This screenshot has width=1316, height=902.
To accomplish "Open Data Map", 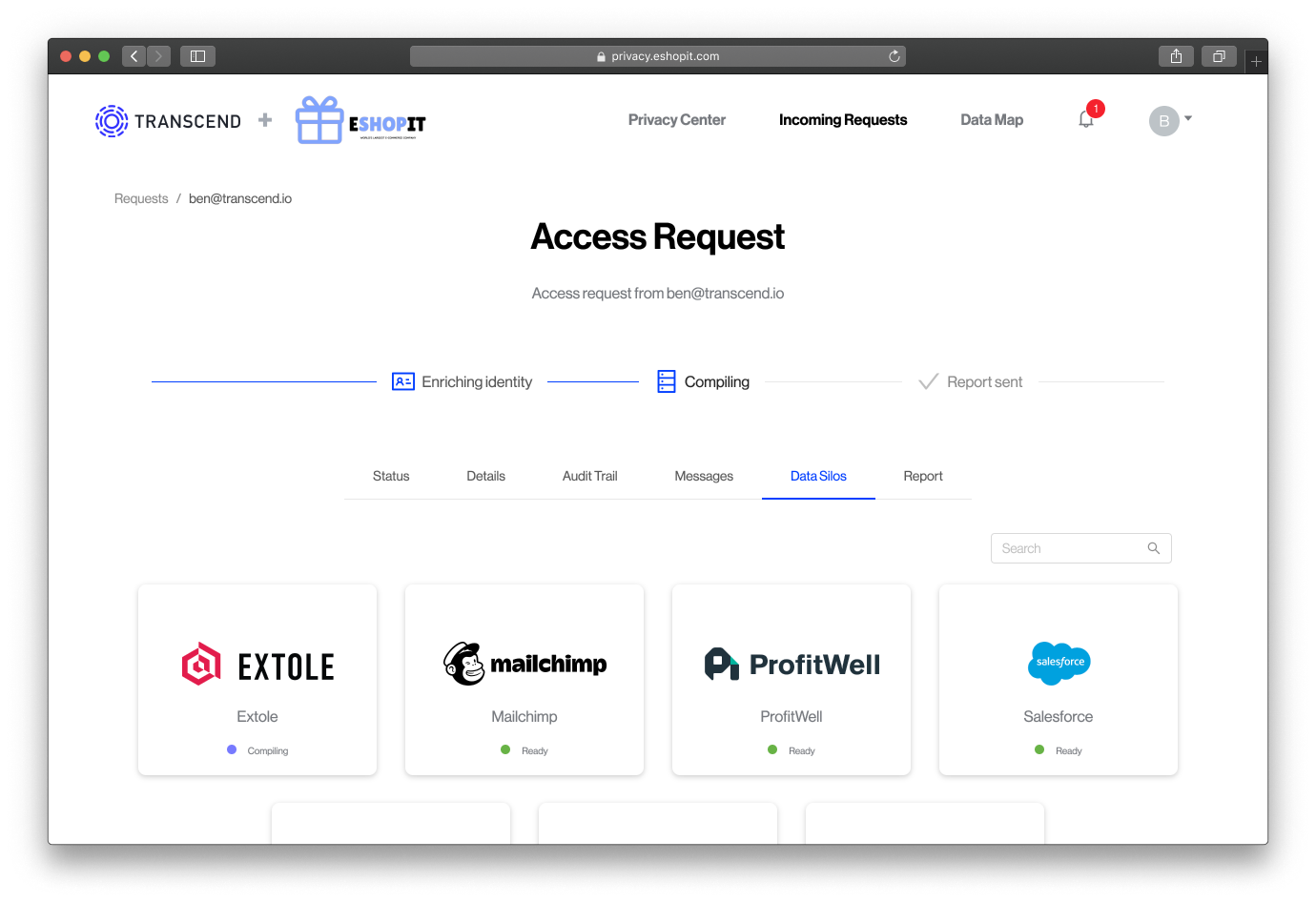I will coord(992,120).
